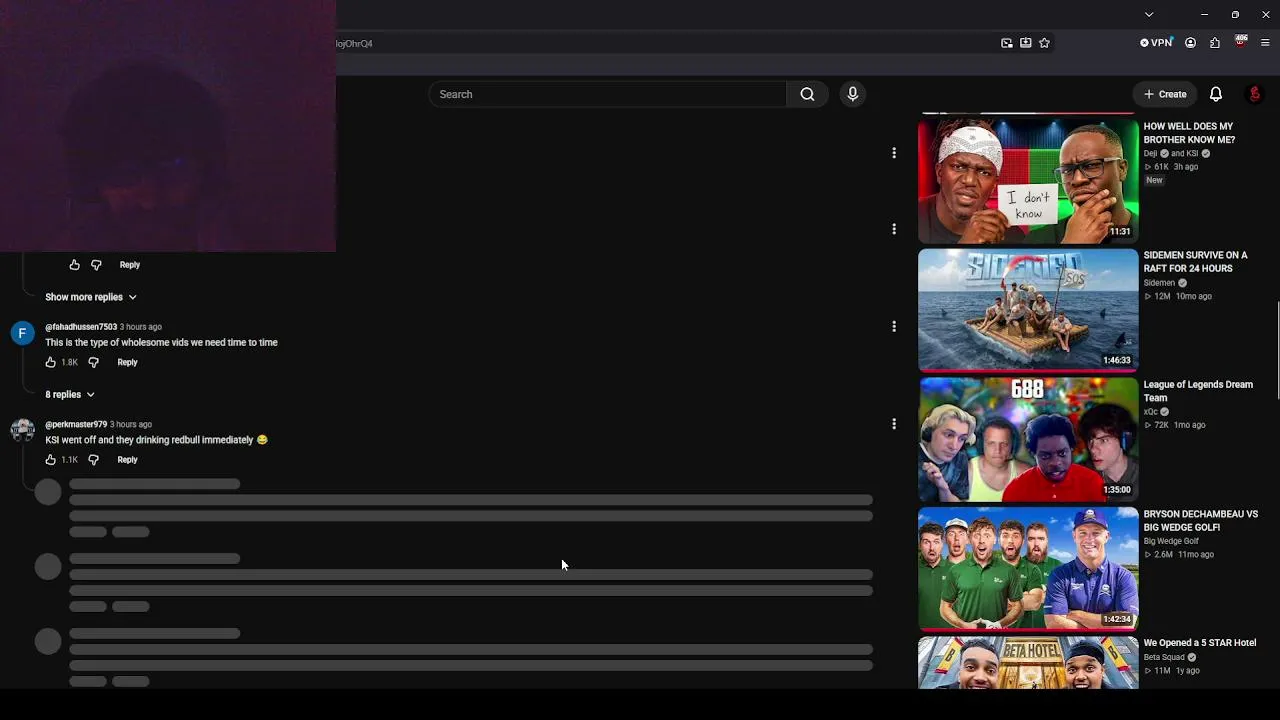Dislike the perkmaster979 comment

[94, 460]
